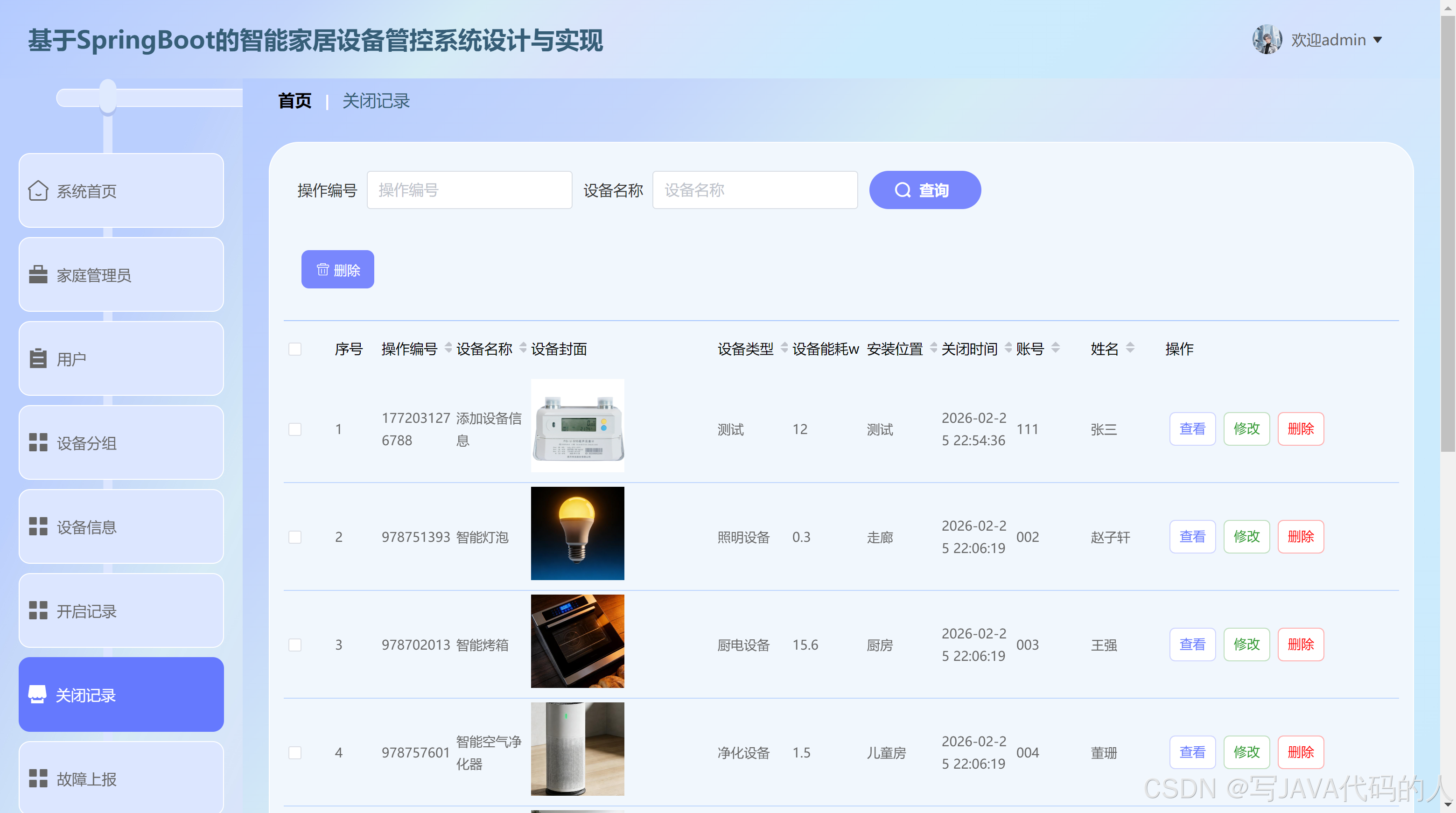Click 关闭记录 breadcrumb

[x=376, y=101]
